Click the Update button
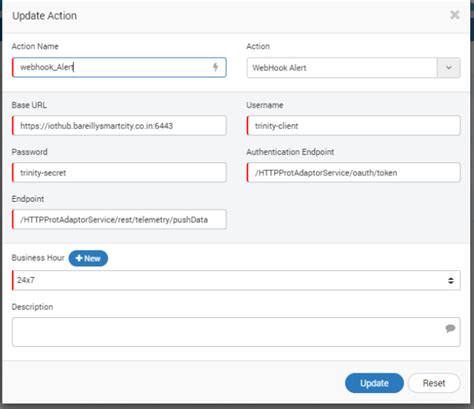Screen dimensions: 474x409 pos(374,383)
